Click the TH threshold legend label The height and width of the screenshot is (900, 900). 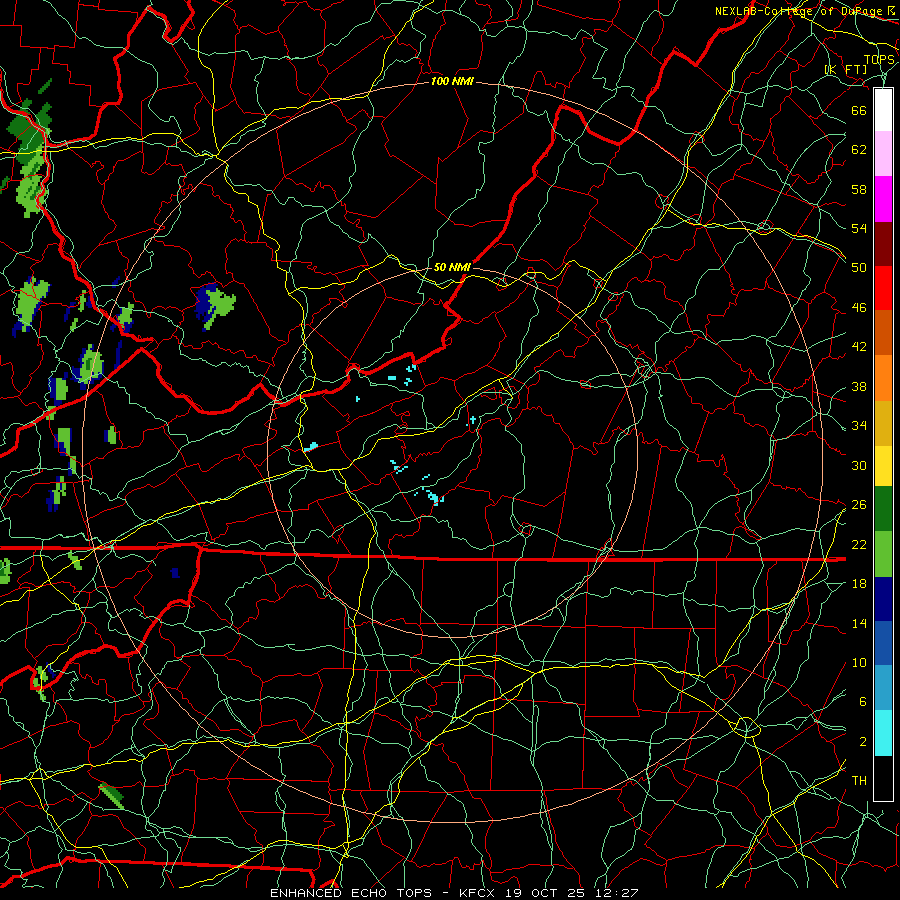coord(859,781)
